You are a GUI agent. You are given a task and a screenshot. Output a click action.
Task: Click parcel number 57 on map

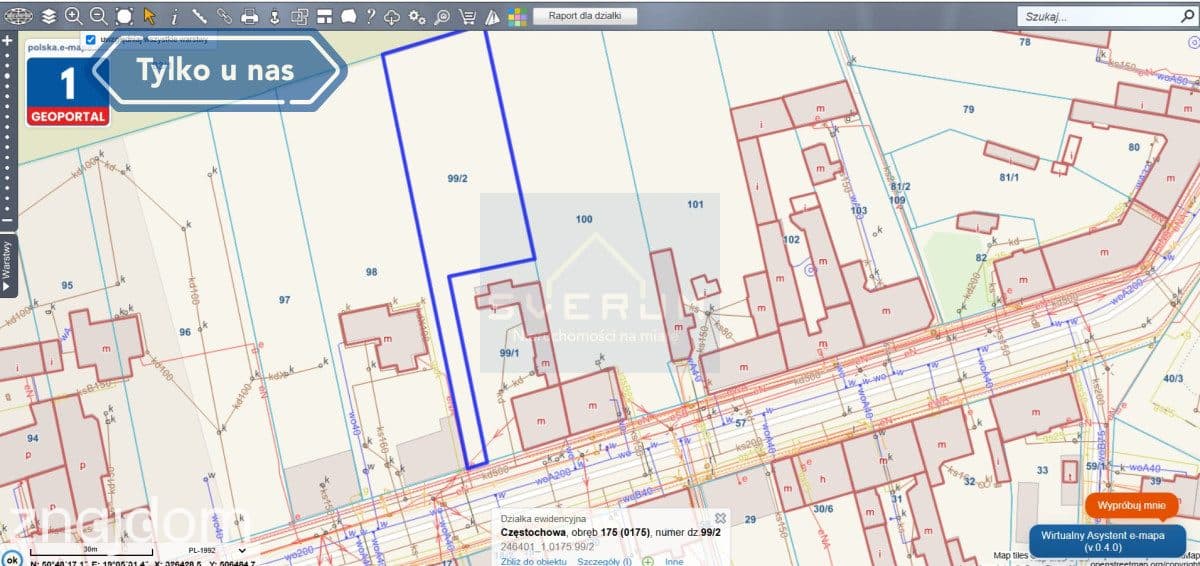tap(741, 424)
